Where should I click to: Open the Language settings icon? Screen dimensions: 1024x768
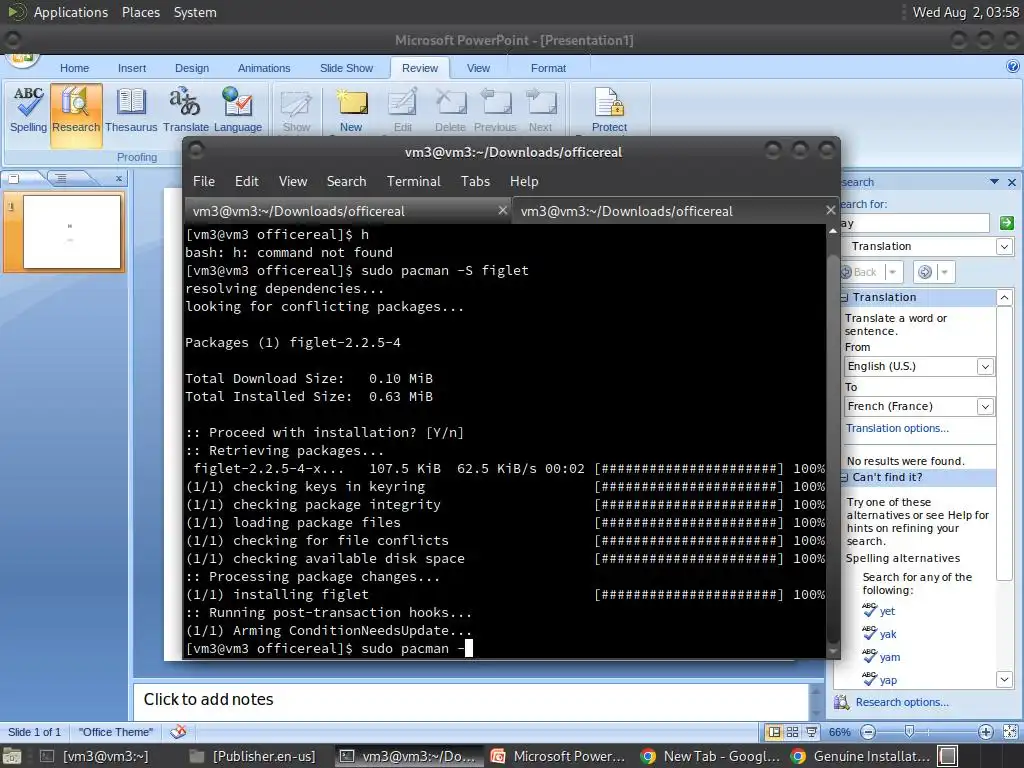[x=238, y=110]
